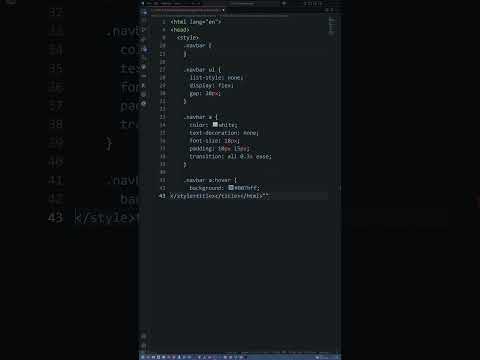This screenshot has height=360, width=480.
Task: Click the white color swatch preview
Action: point(215,124)
